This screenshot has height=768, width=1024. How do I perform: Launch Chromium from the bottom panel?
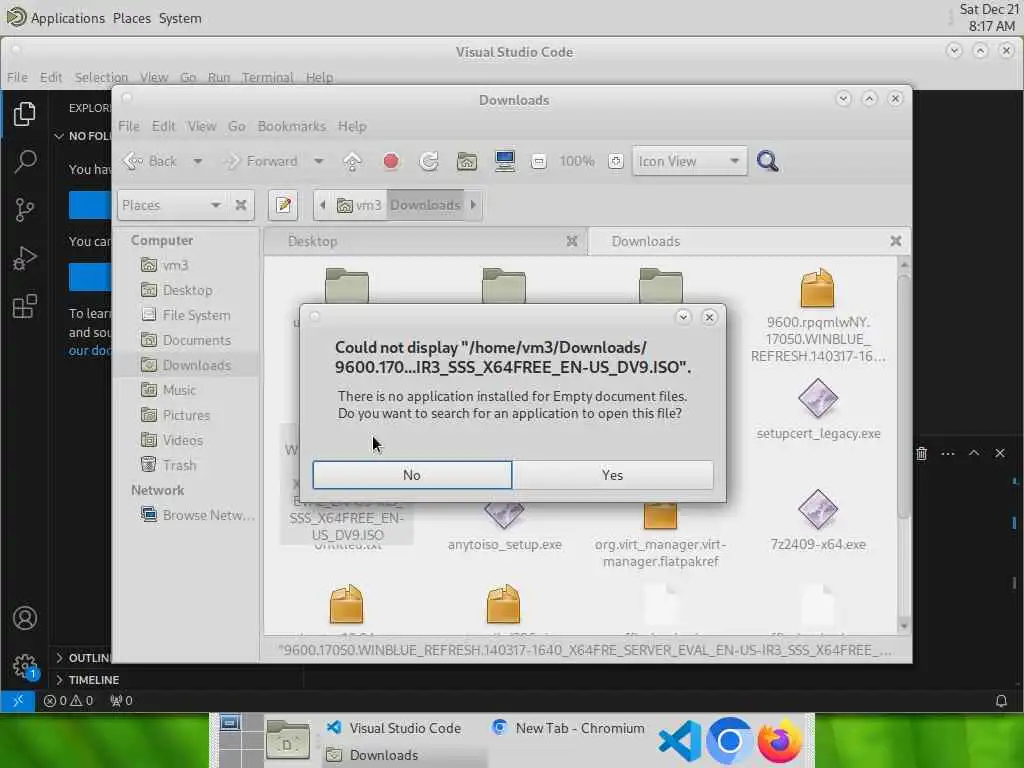729,741
